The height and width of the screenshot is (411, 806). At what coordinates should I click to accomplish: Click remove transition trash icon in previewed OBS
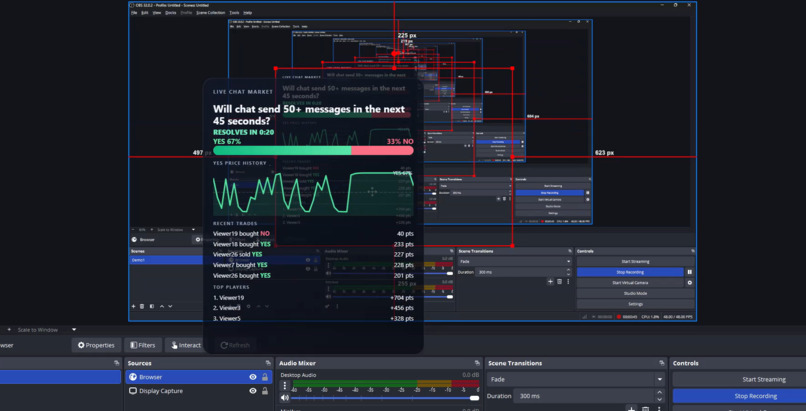click(559, 282)
